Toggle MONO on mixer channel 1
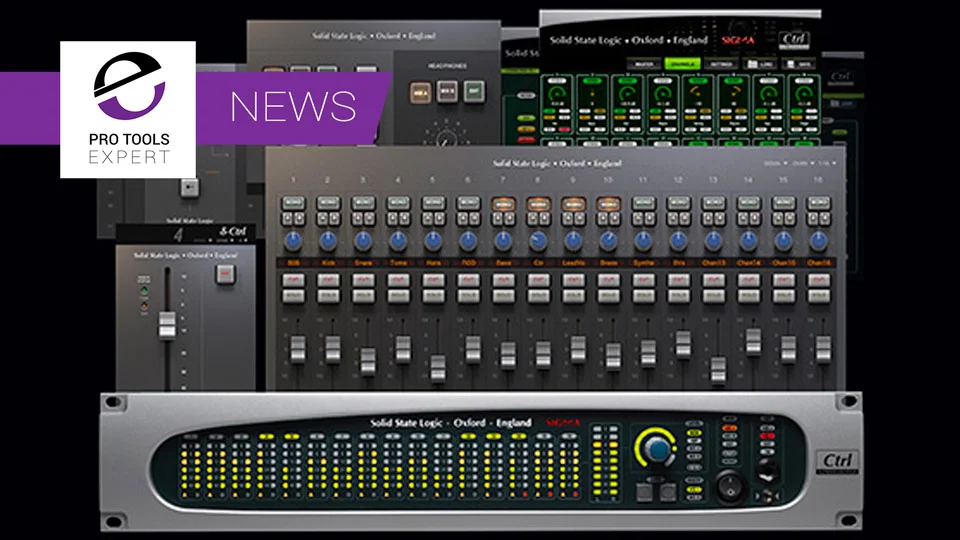This screenshot has height=540, width=960. 293,203
